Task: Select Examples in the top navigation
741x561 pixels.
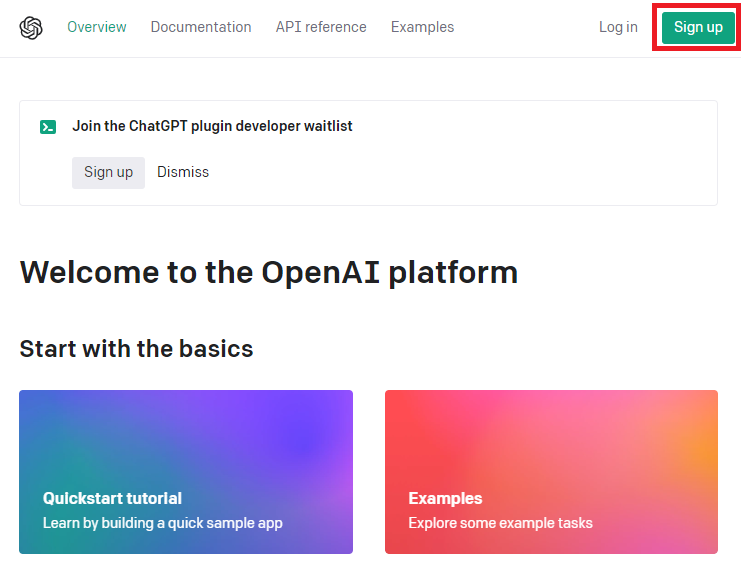Action: click(x=422, y=27)
